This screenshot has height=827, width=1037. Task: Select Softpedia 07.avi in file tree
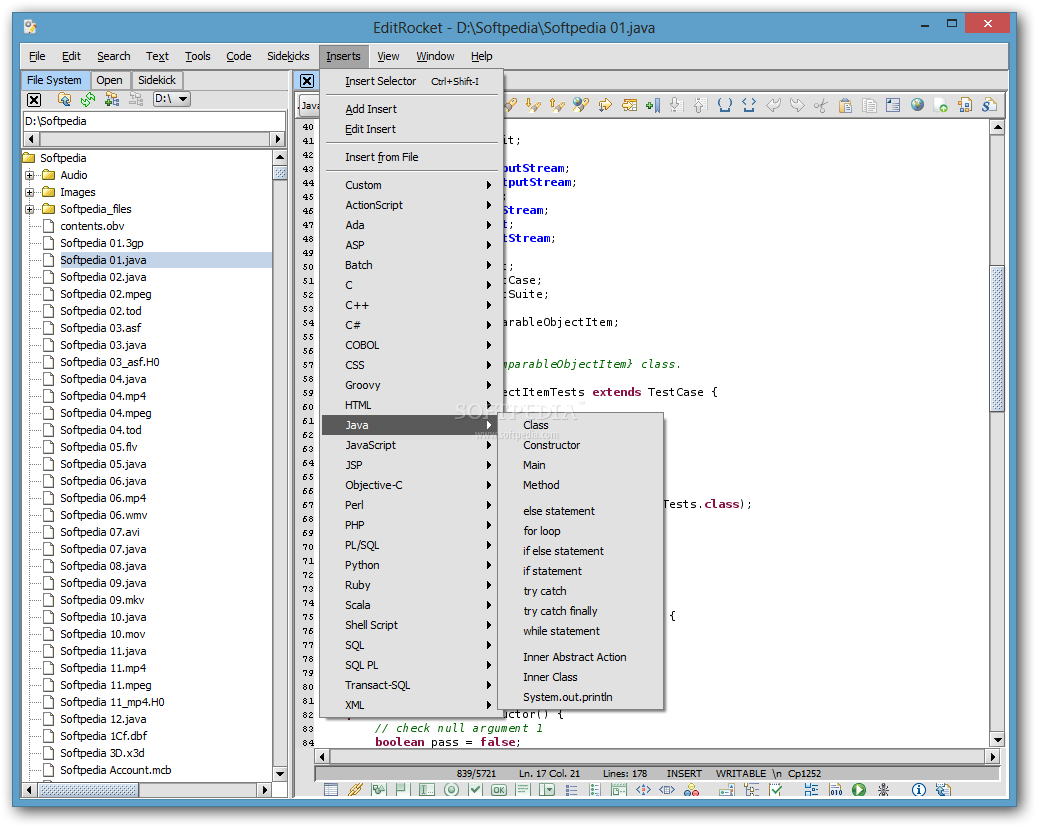pos(100,533)
